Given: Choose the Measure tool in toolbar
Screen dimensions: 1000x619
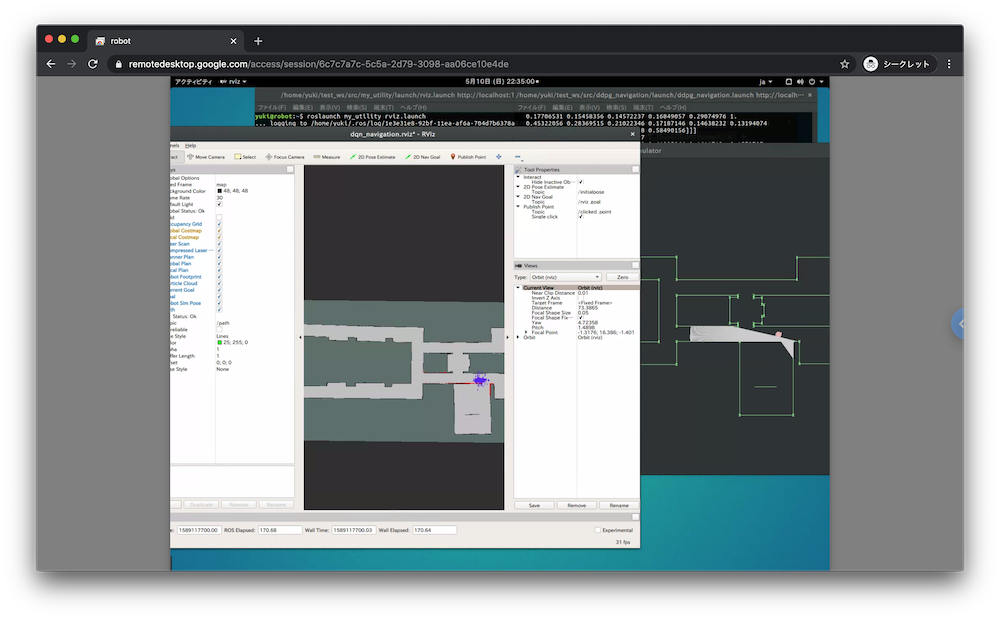Looking at the screenshot, I should coord(327,157).
